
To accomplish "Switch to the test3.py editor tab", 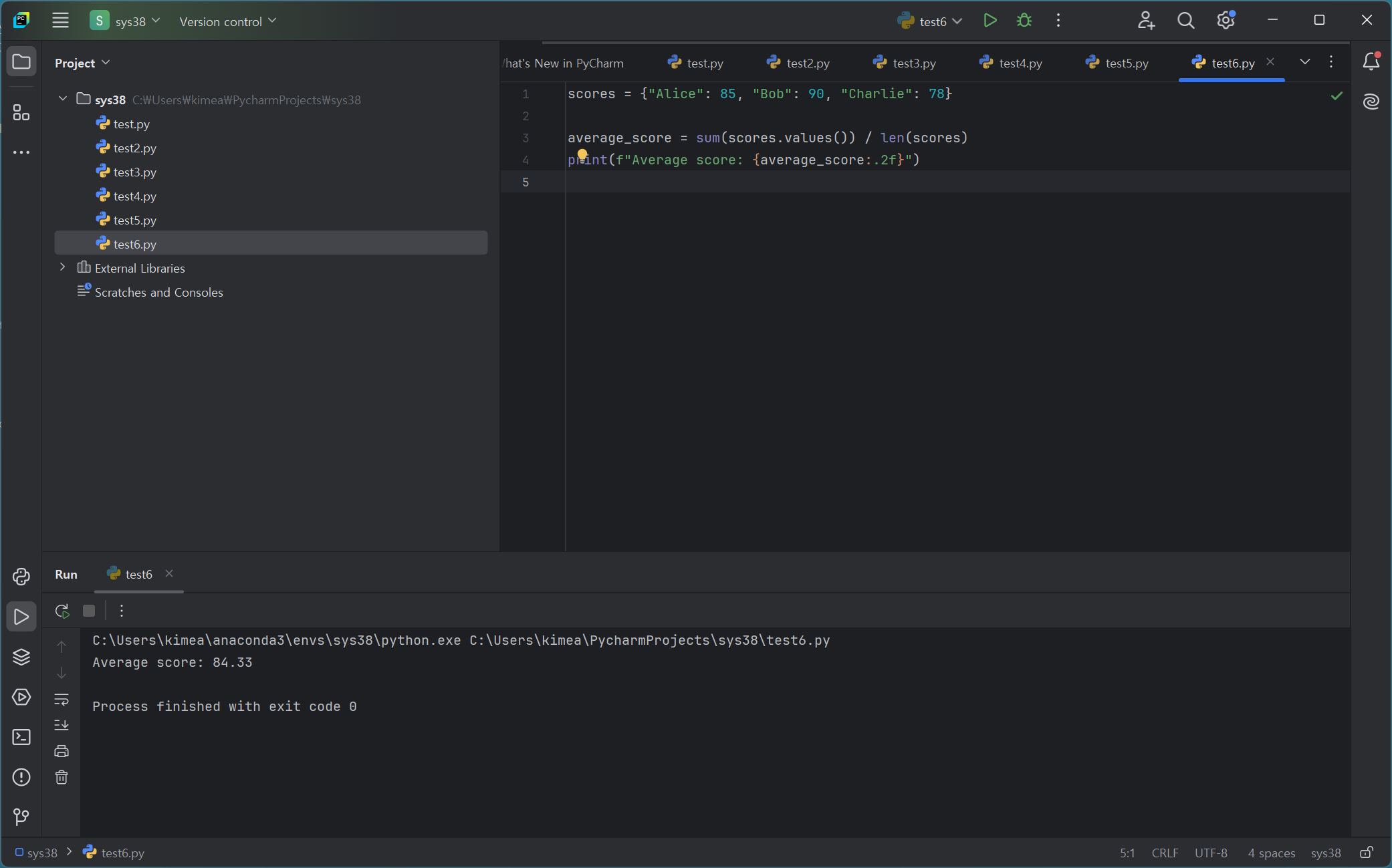I will (x=913, y=63).
